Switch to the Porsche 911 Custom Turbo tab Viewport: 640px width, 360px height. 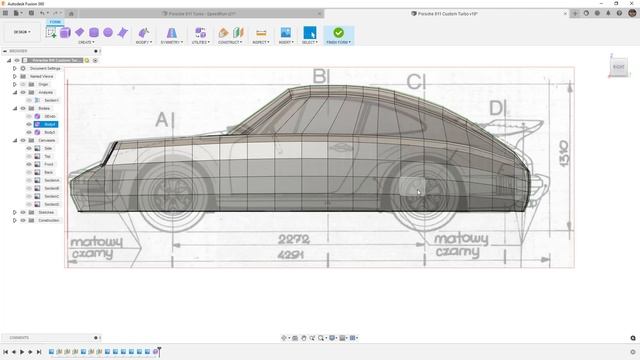coord(447,13)
